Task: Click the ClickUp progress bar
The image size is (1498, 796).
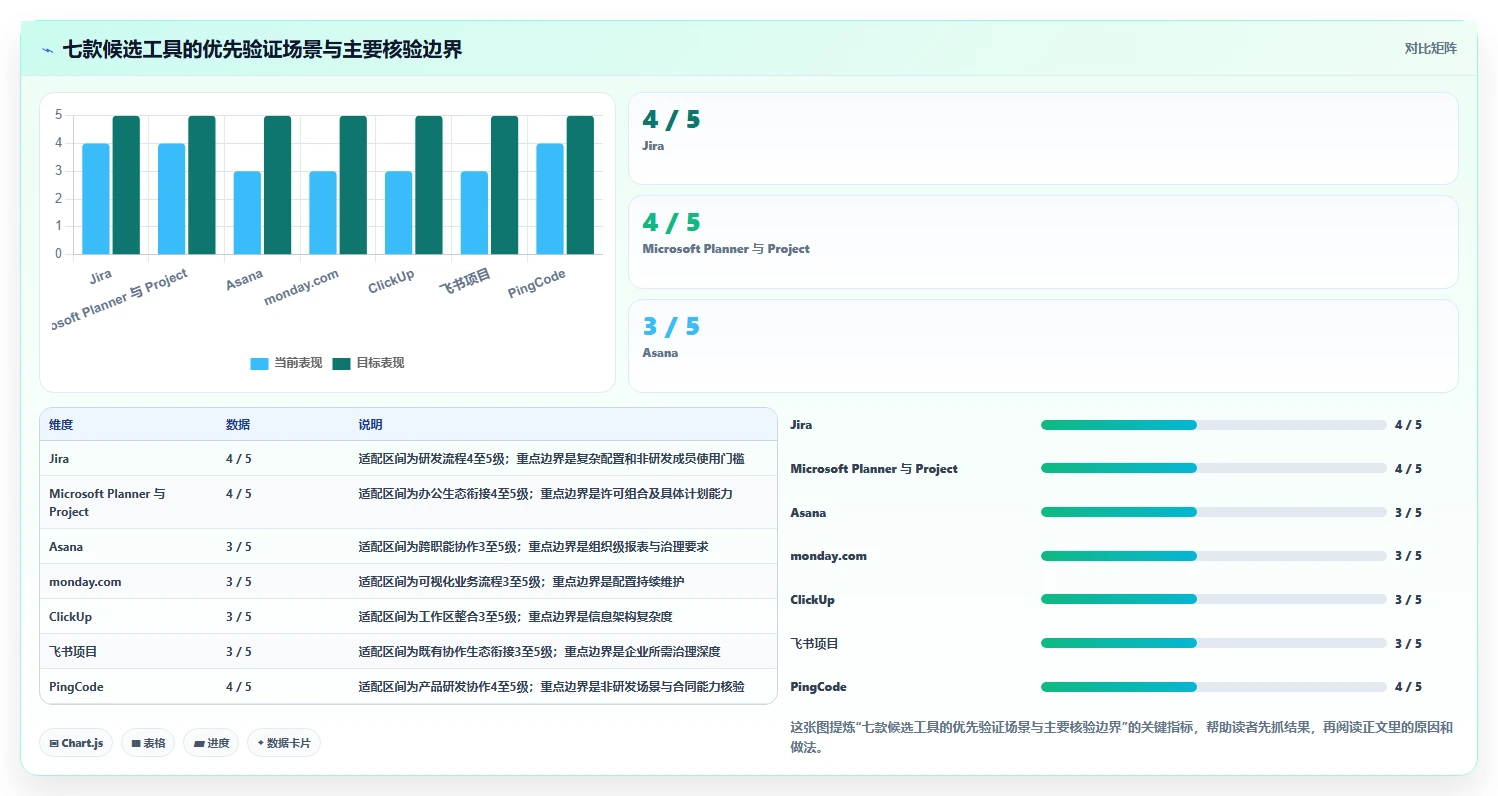Action: 1214,600
